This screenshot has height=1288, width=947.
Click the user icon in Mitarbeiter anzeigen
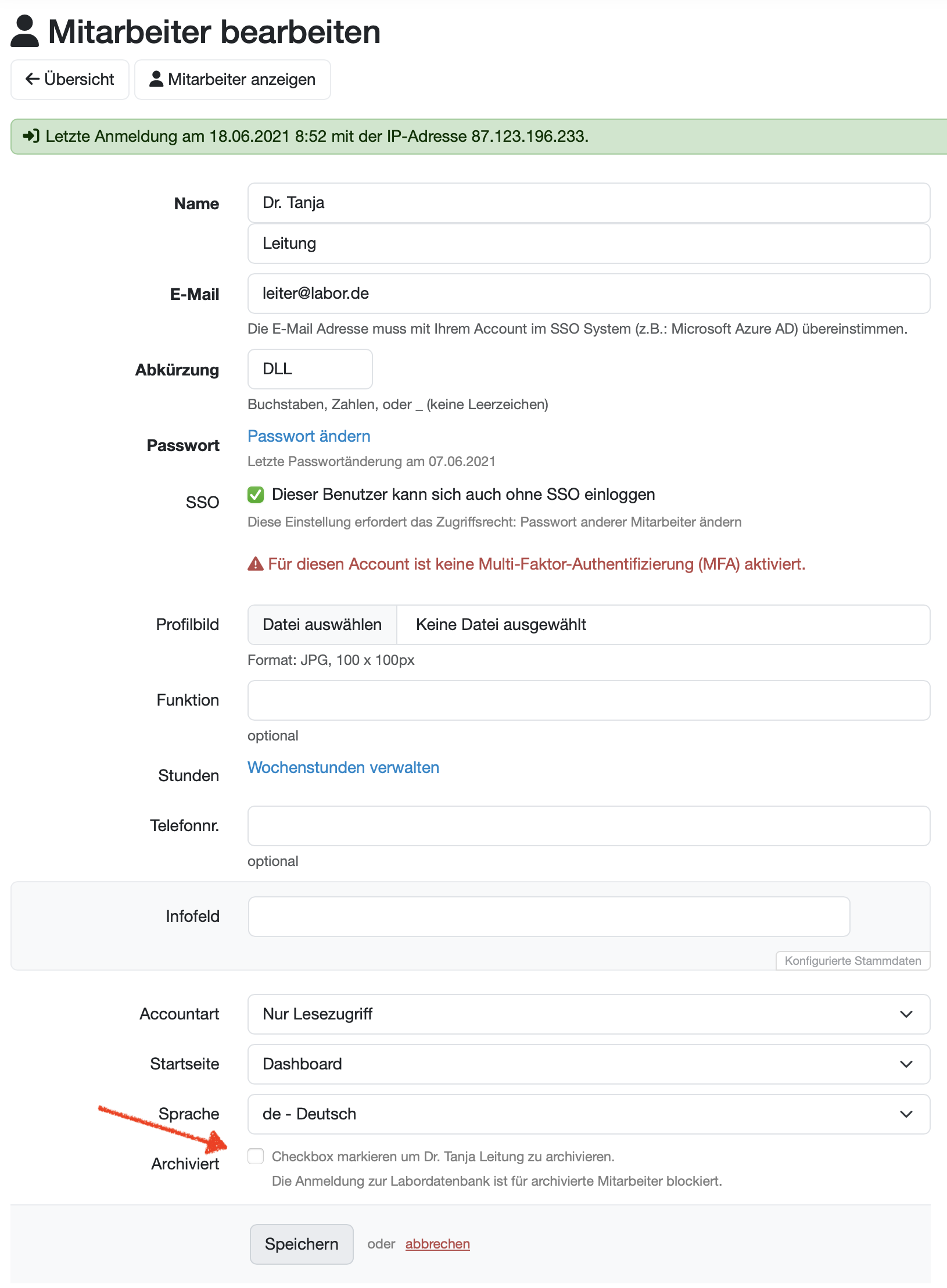tap(156, 79)
